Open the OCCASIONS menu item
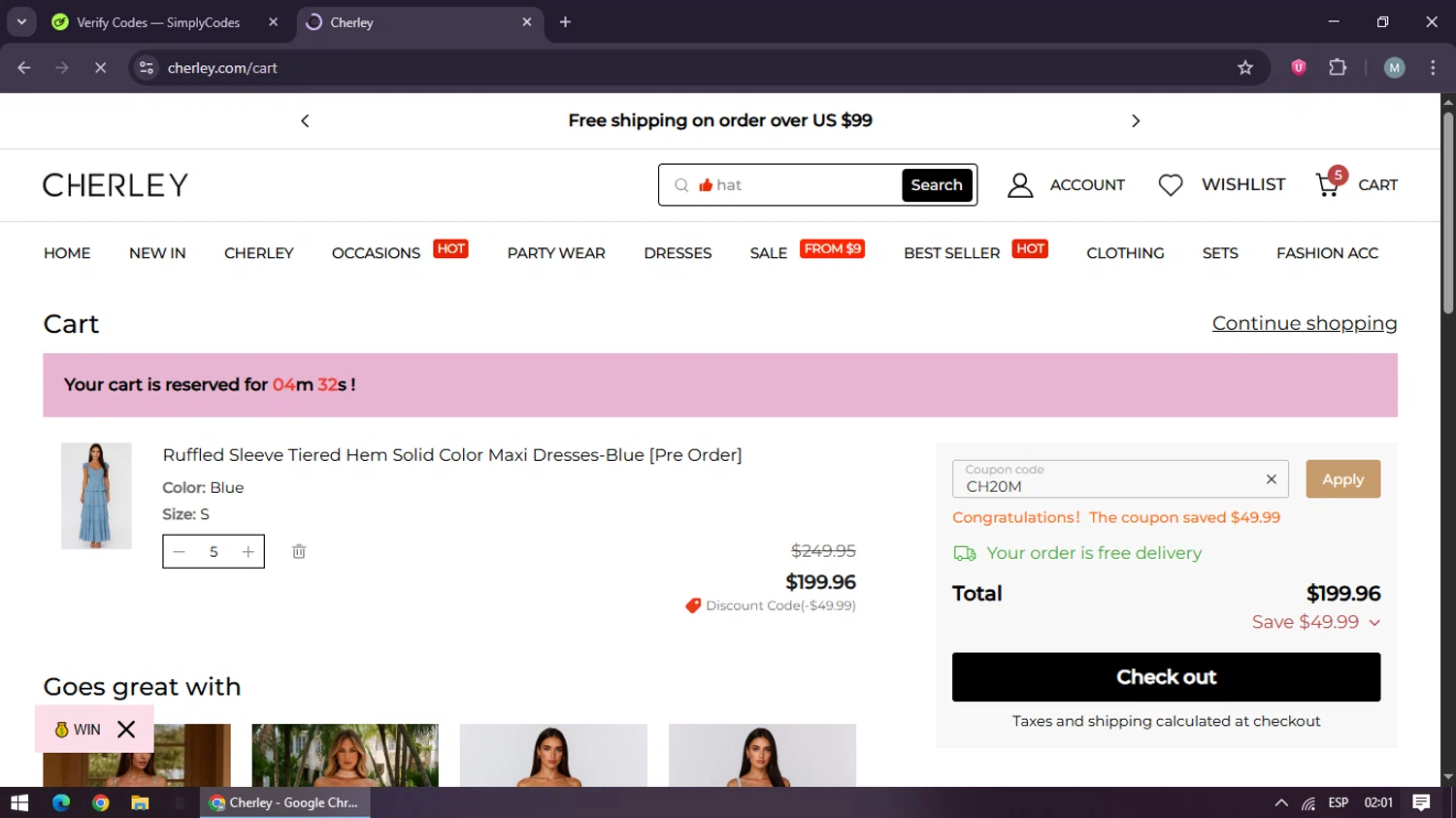1456x818 pixels. [x=376, y=253]
